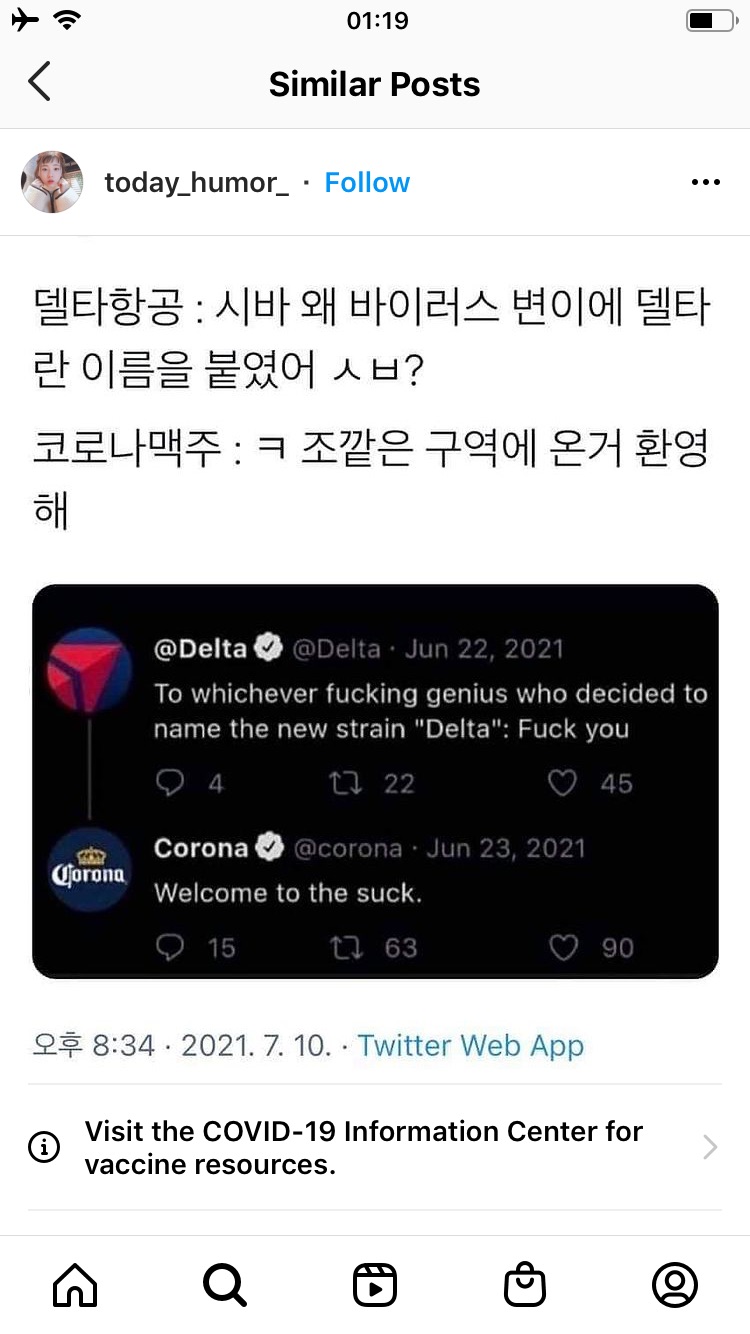Like the Corona tweet heart icon
Viewport: 750px width, 1334px height.
coord(564,947)
